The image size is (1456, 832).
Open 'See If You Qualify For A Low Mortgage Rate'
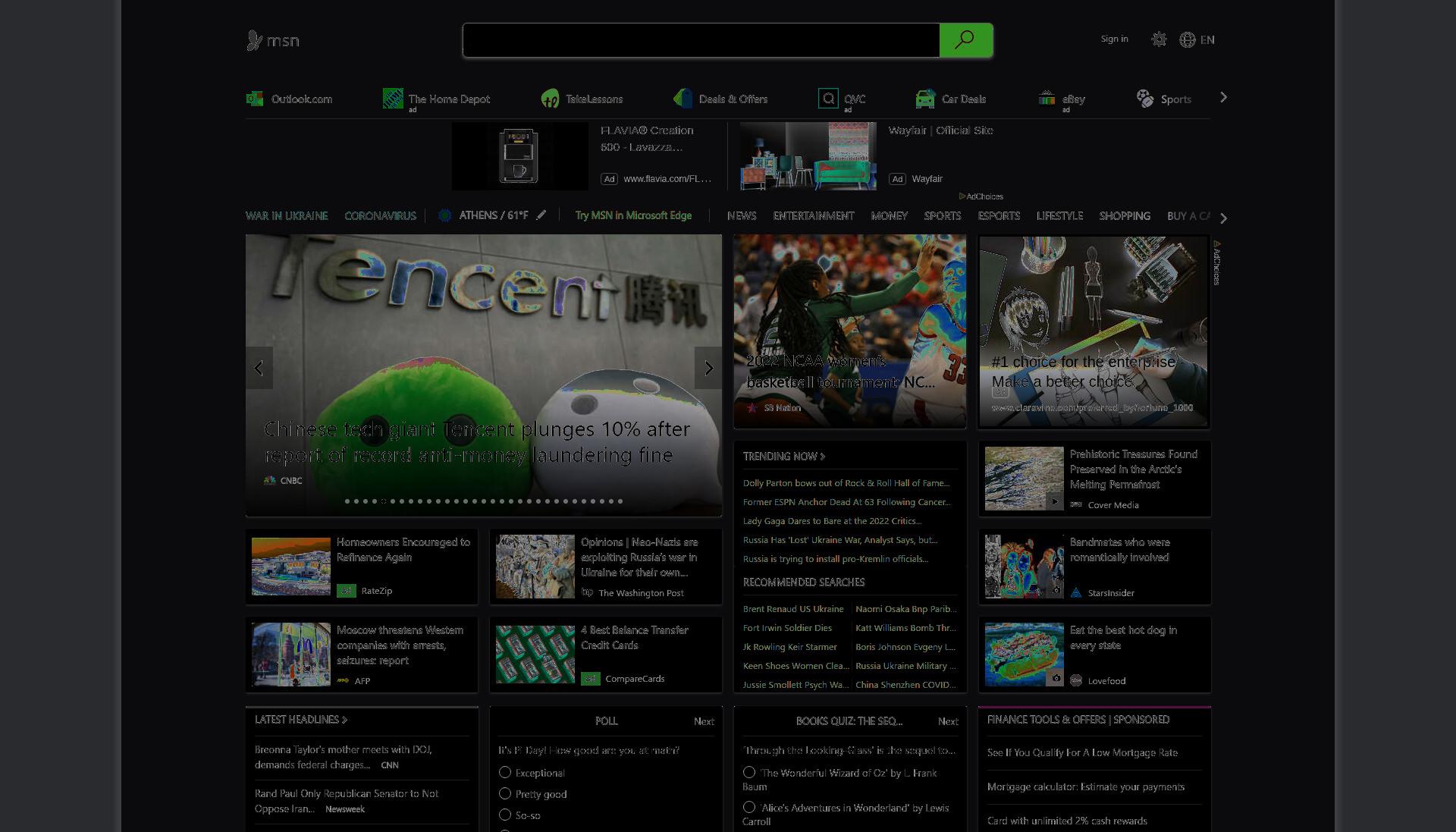pyautogui.click(x=1082, y=752)
